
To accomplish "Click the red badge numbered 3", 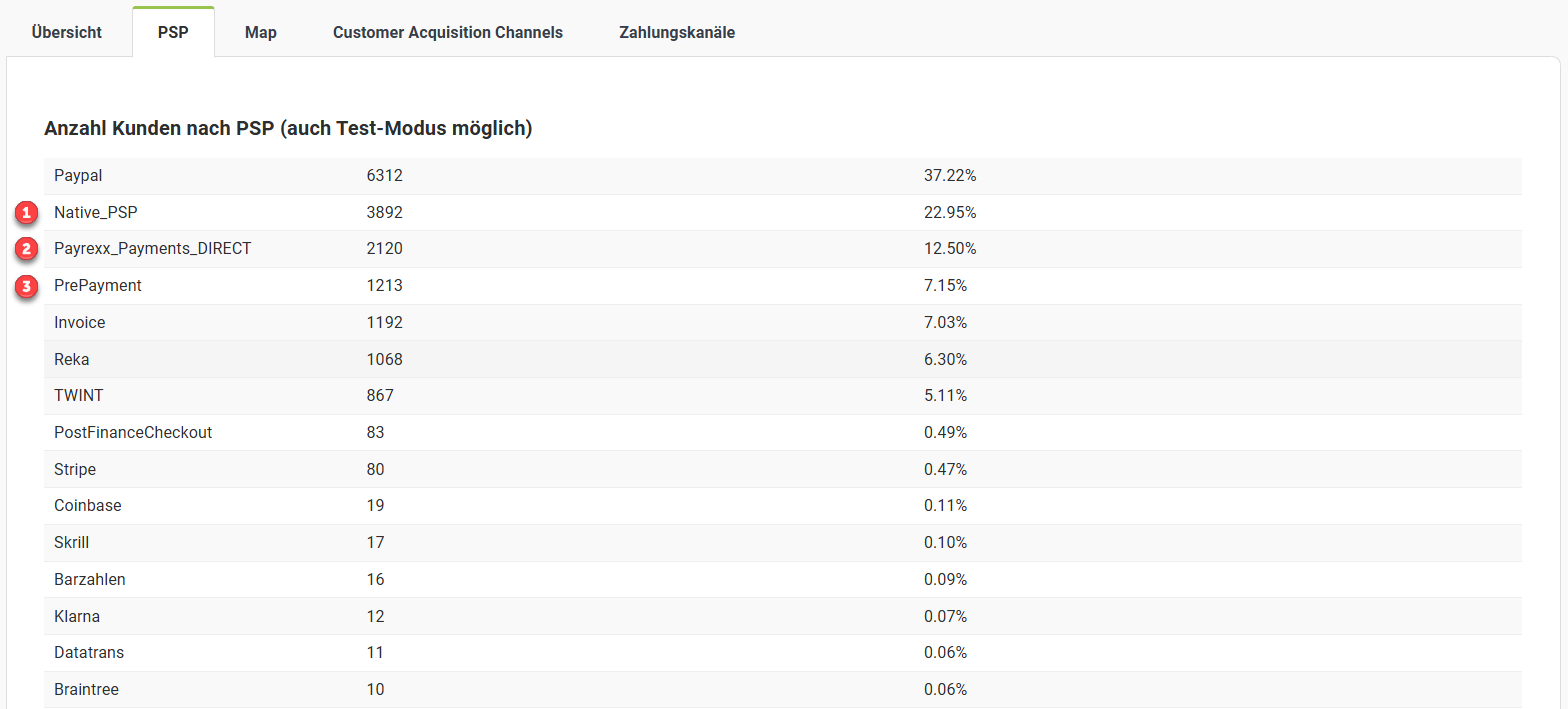I will tap(27, 286).
